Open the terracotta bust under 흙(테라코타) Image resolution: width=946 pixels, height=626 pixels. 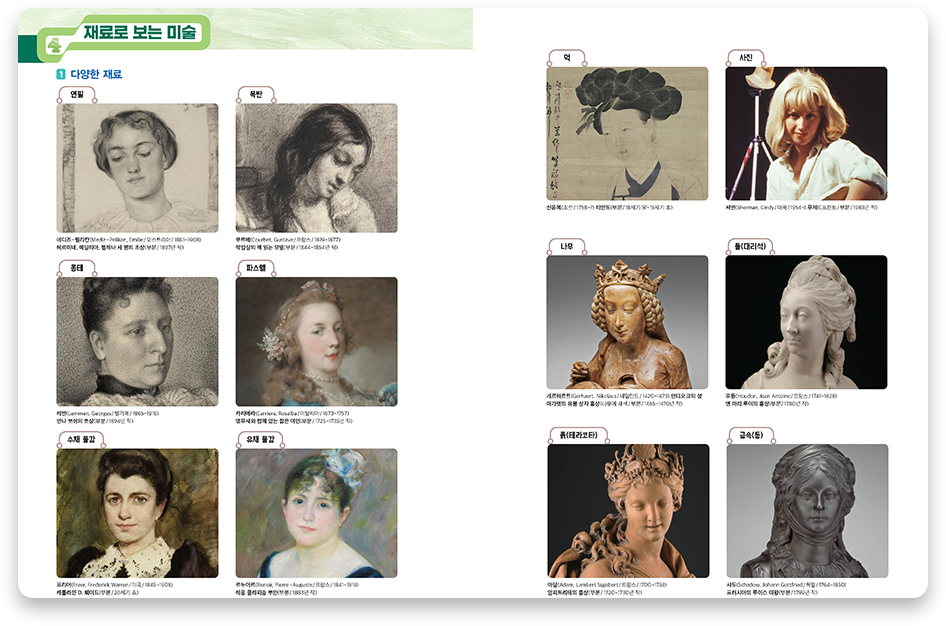629,511
